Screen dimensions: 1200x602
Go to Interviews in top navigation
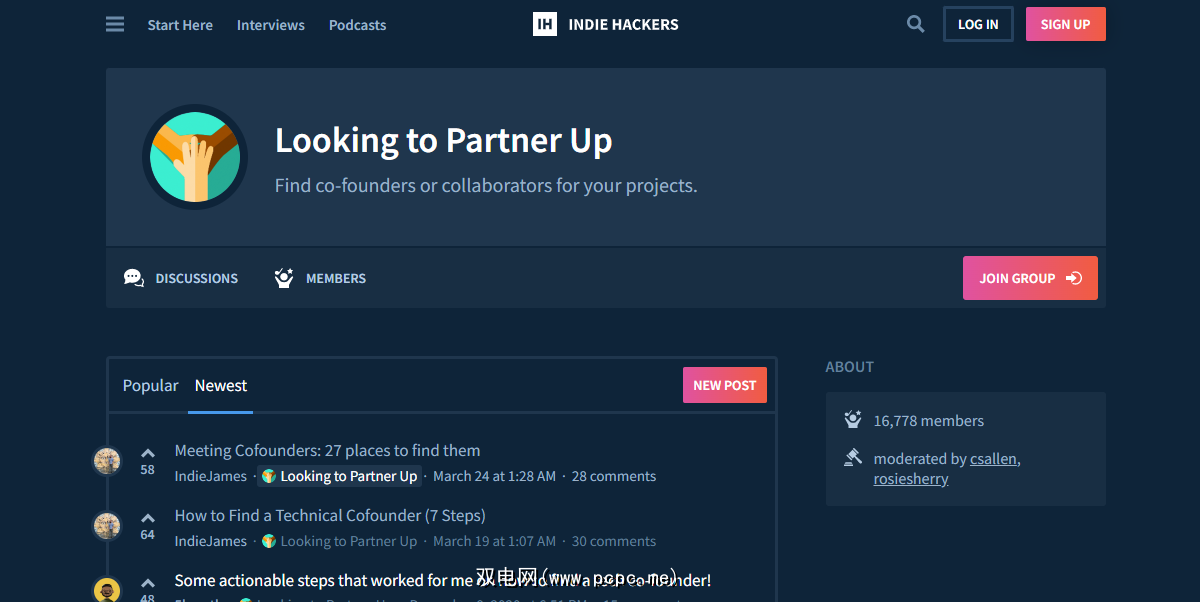pos(271,25)
